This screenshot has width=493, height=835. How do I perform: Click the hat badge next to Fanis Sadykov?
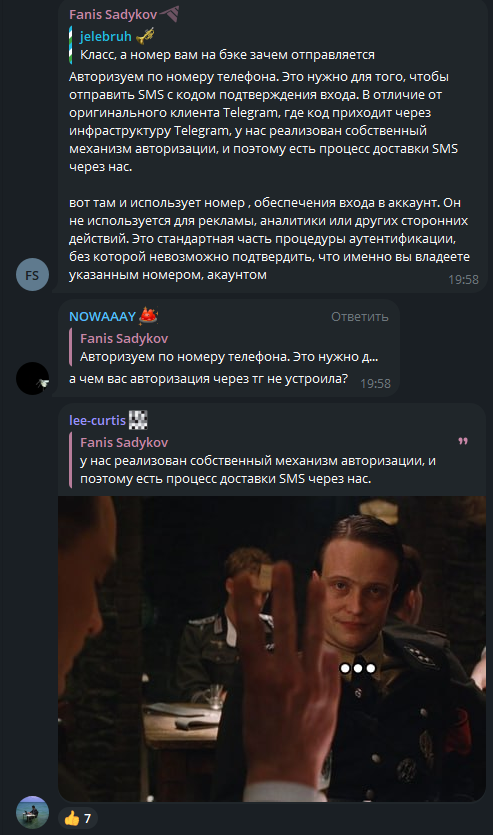(170, 13)
